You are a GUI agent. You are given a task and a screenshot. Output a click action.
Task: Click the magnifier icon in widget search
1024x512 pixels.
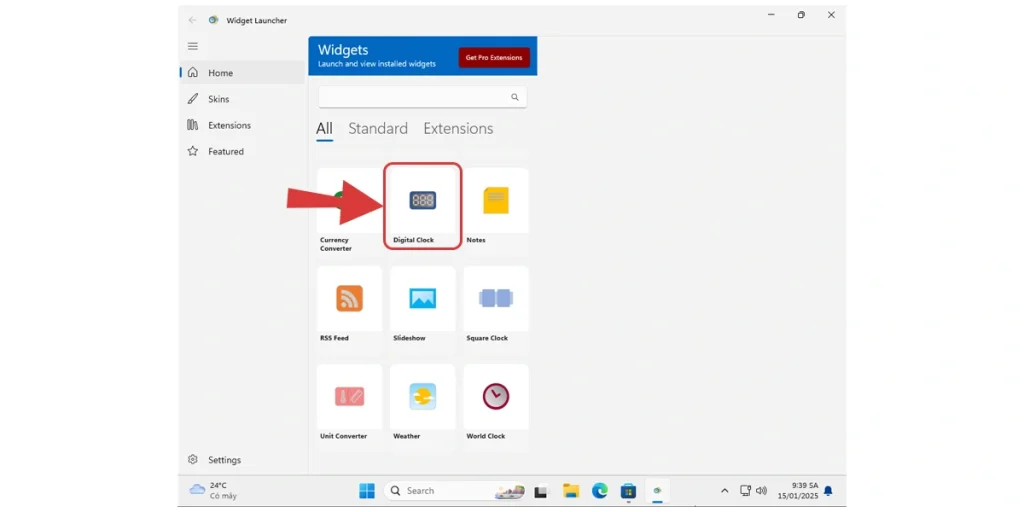(515, 97)
